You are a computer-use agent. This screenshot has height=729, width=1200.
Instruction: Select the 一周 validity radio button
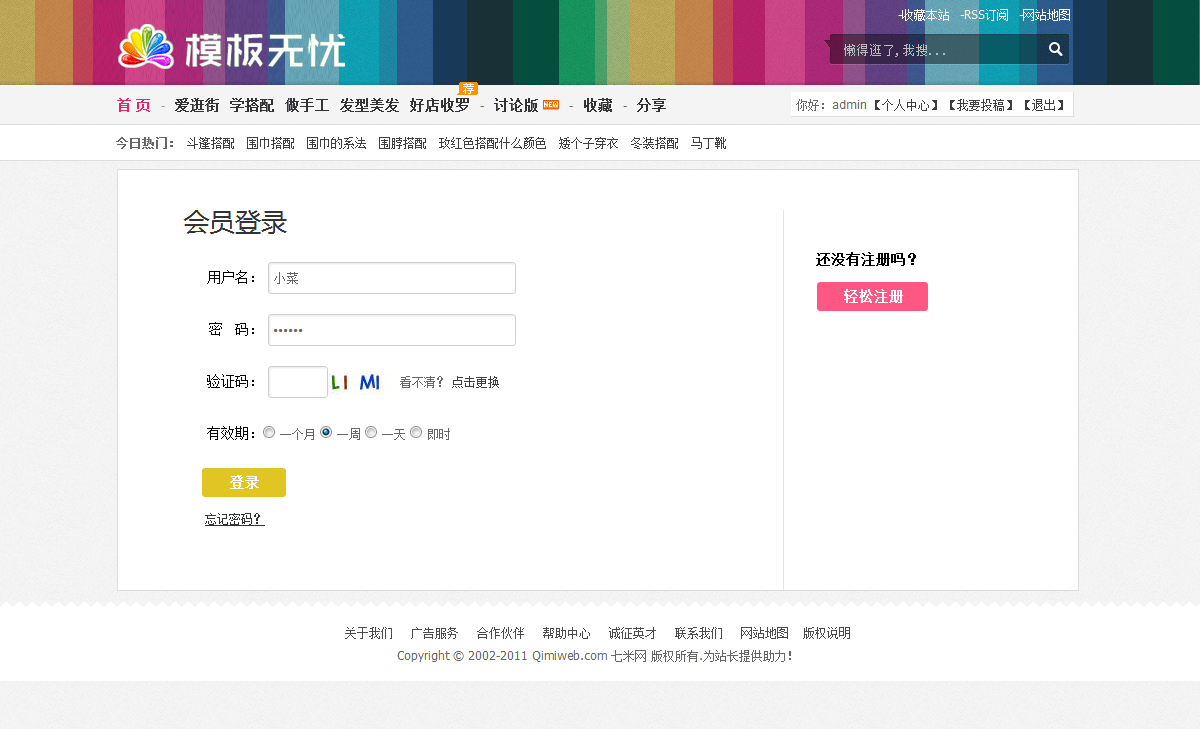click(x=326, y=433)
